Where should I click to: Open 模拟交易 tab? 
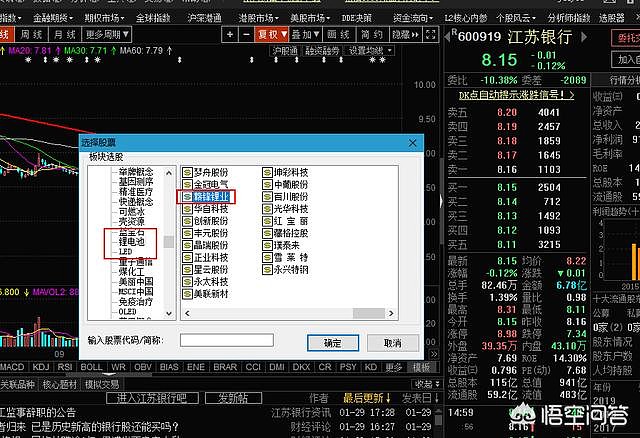coord(102,384)
